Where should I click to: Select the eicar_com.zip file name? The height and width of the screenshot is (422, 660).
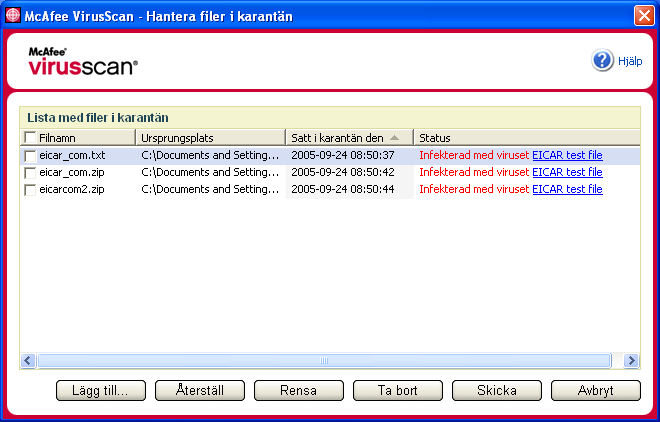coord(72,172)
